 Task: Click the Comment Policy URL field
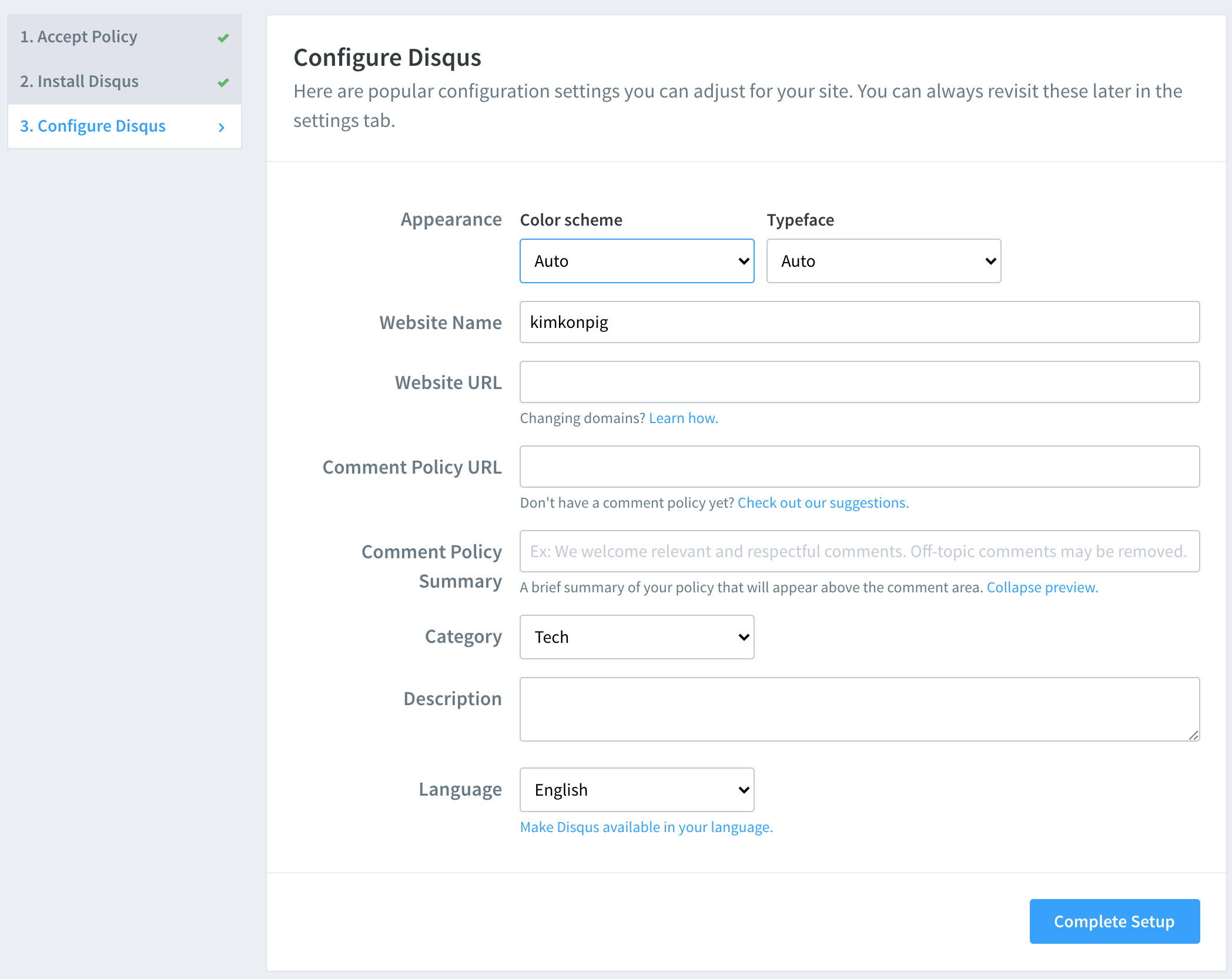(x=860, y=467)
